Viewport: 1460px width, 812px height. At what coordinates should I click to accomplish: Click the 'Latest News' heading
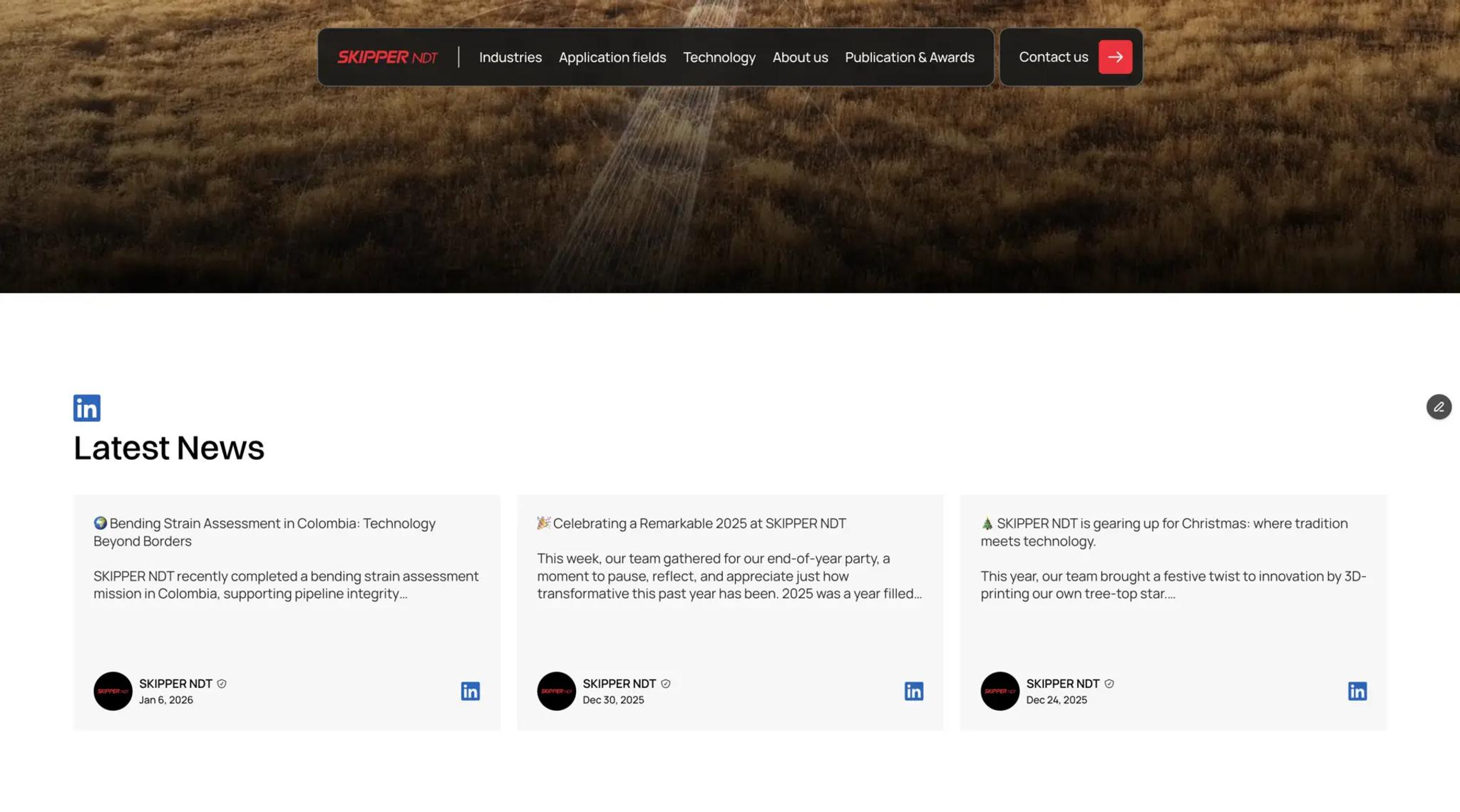[169, 448]
